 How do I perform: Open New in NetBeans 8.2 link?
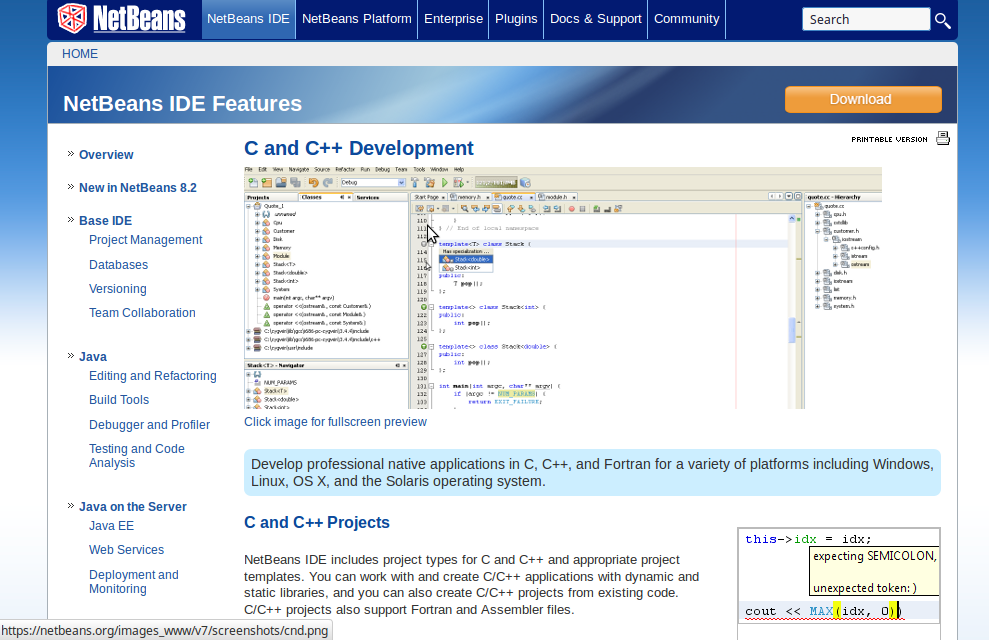point(138,187)
